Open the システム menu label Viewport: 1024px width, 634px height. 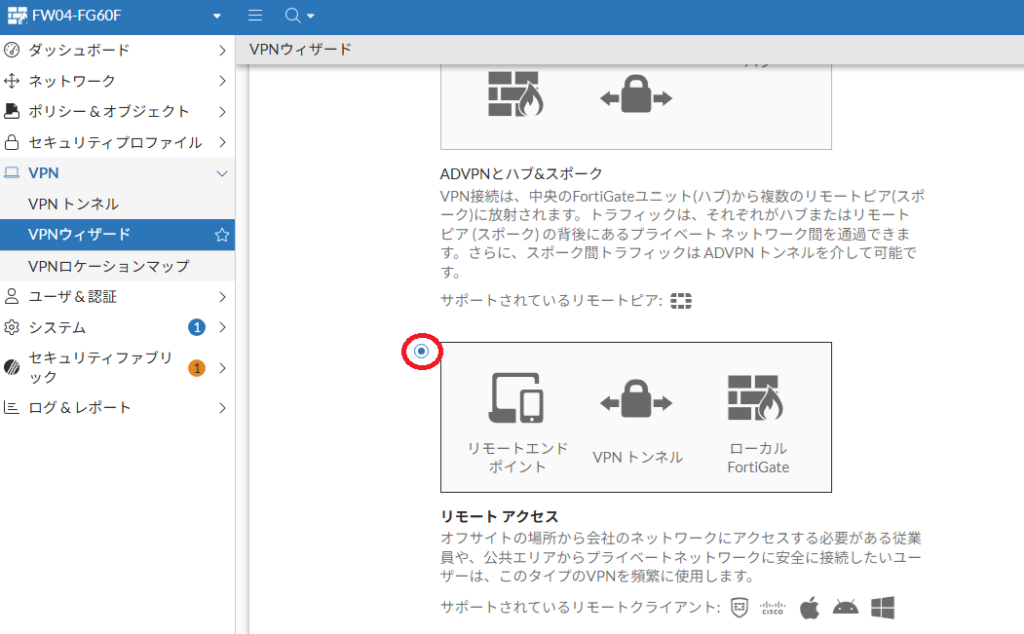pyautogui.click(x=57, y=327)
